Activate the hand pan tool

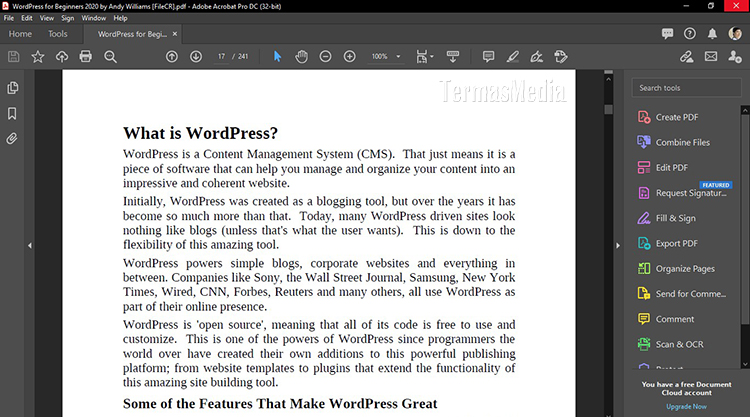pos(301,57)
